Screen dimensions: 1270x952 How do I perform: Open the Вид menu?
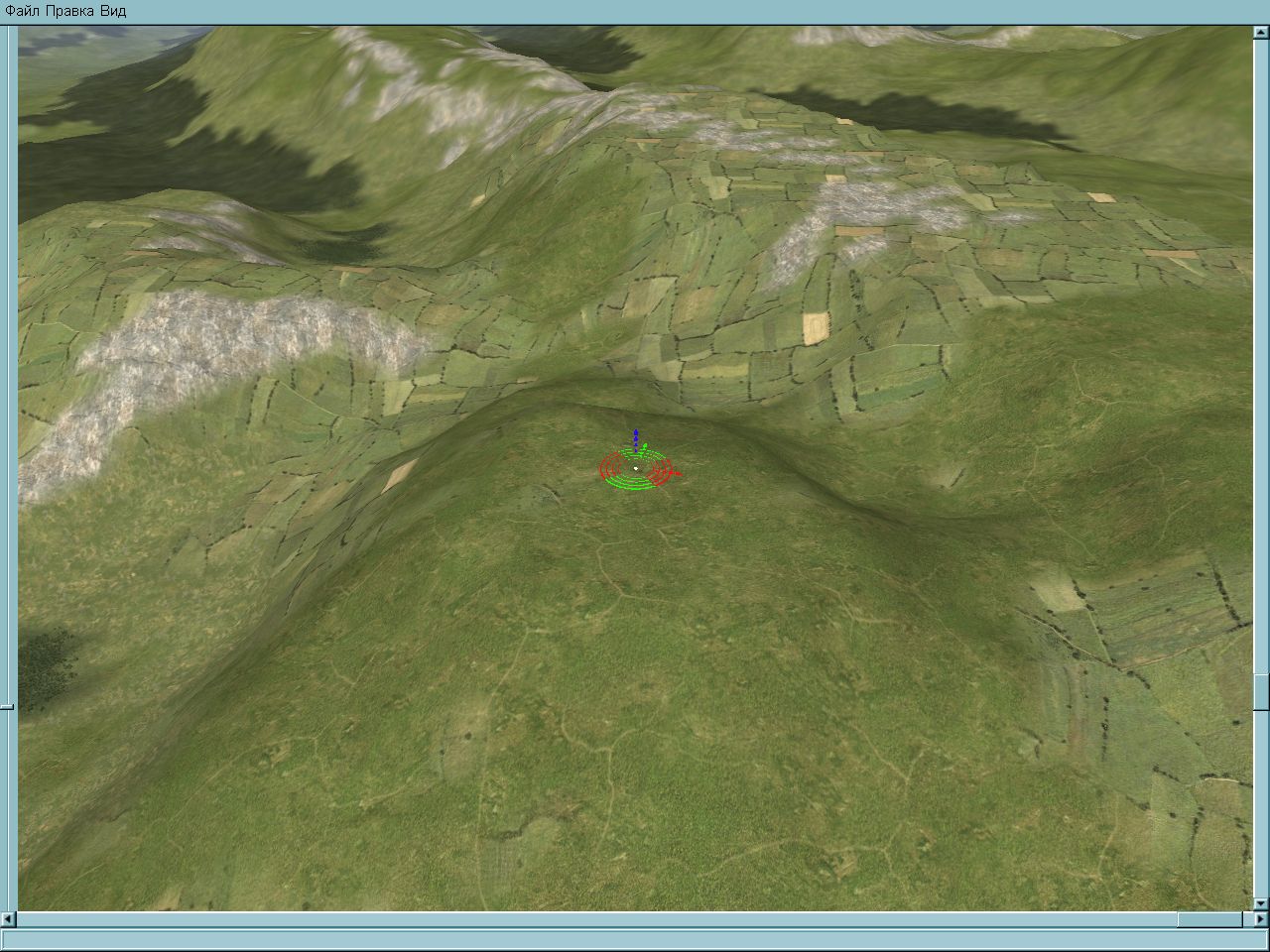point(113,11)
